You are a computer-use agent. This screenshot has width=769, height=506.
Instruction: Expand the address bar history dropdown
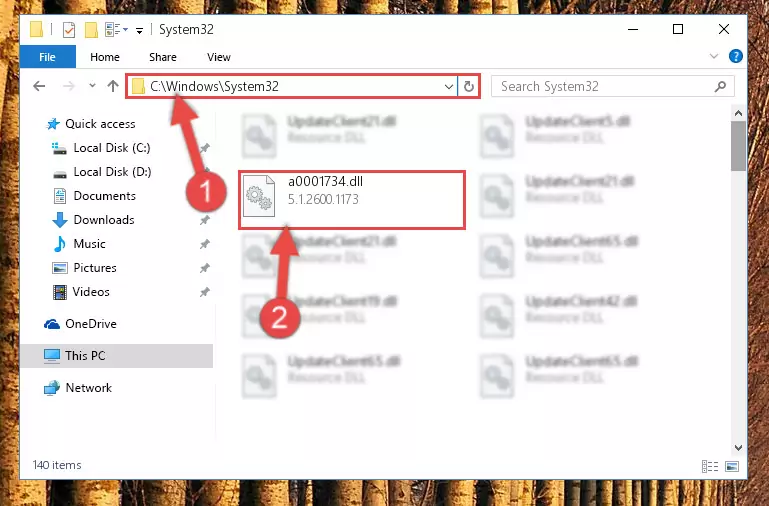pos(448,87)
